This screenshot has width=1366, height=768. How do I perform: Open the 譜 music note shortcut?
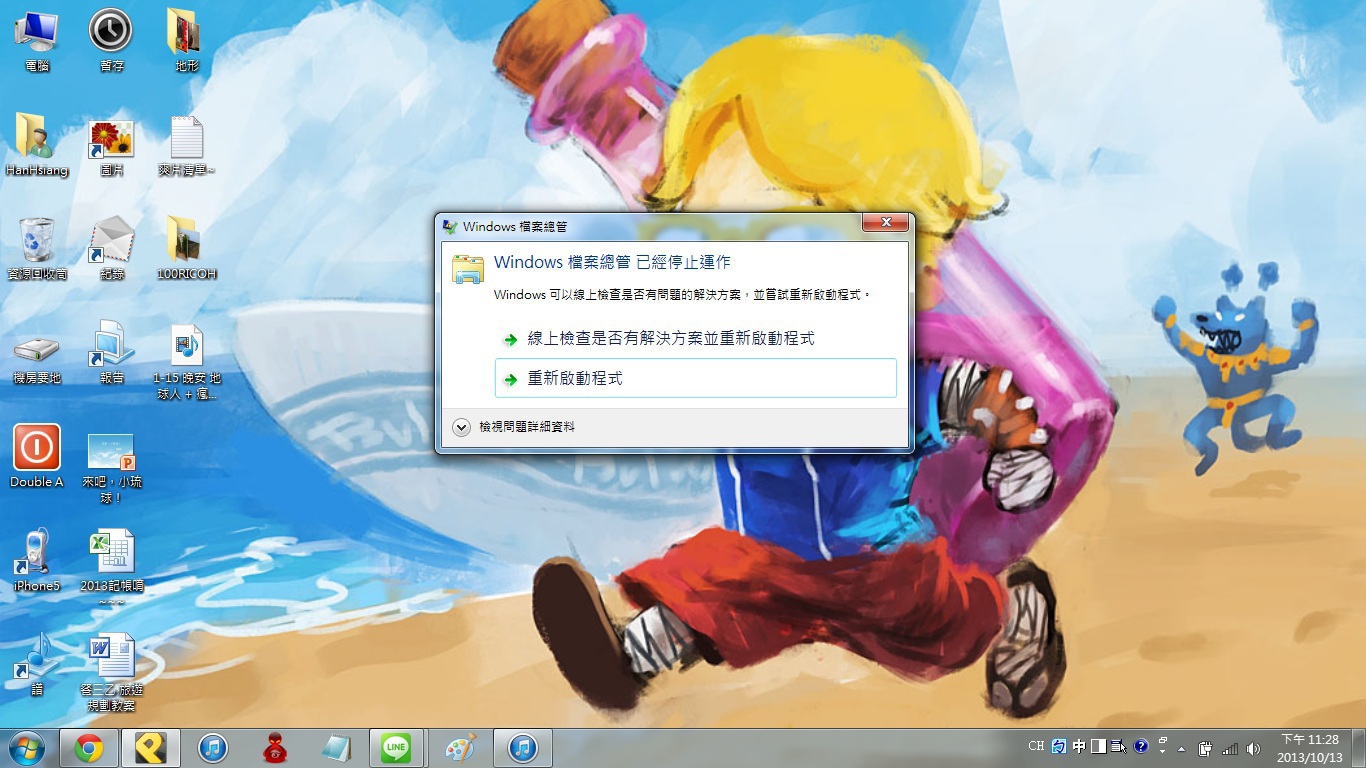[37, 664]
